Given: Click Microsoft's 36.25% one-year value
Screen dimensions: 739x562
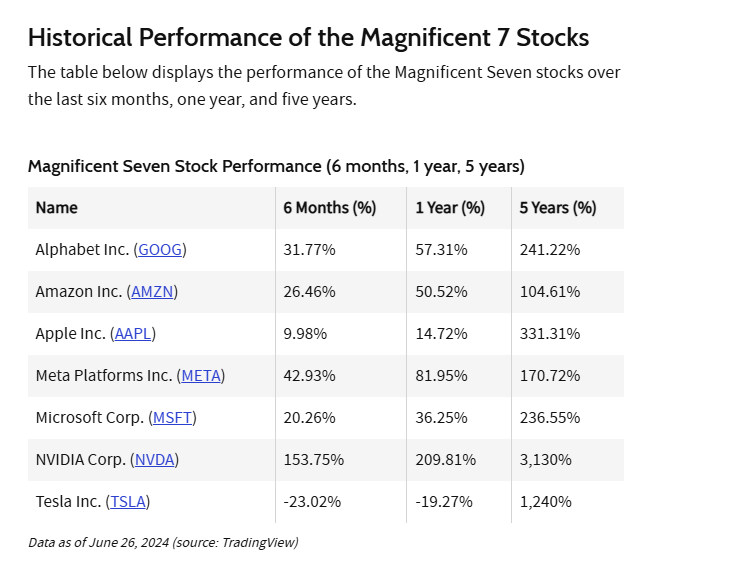Looking at the screenshot, I should pos(442,418).
